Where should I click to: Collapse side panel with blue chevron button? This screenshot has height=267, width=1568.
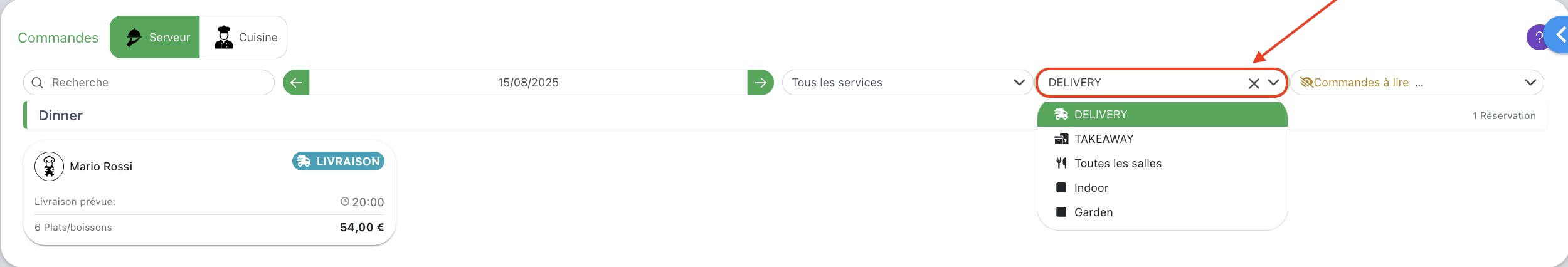point(1558,35)
